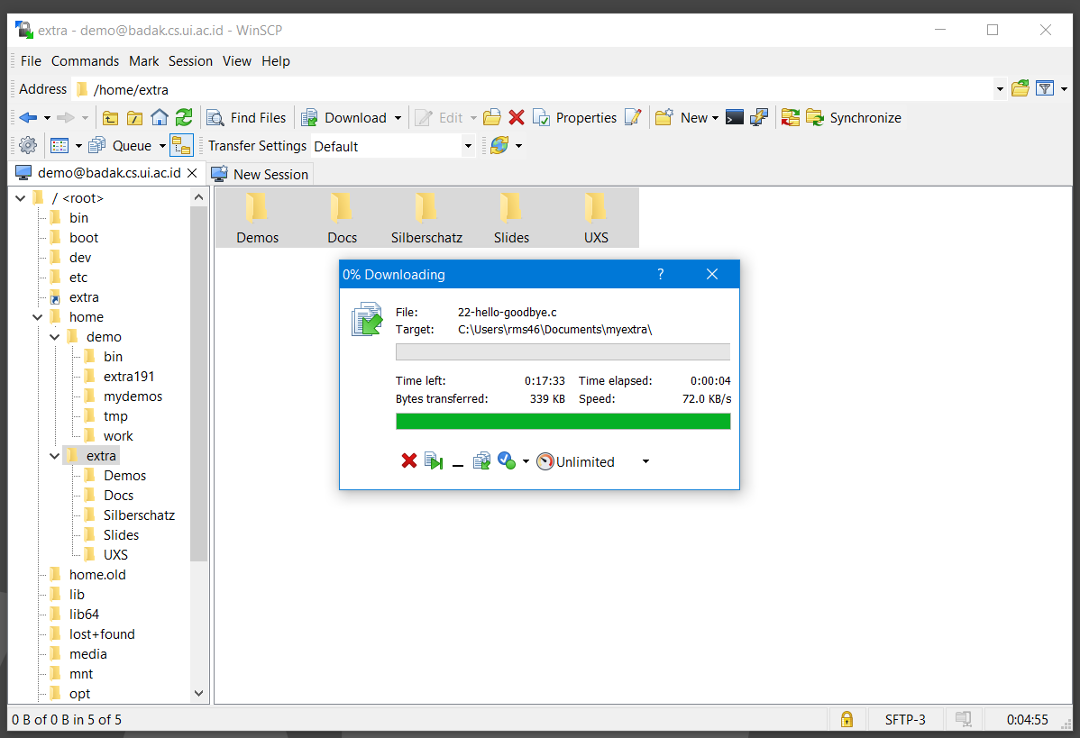Cancel the download with the red X
The height and width of the screenshot is (738, 1080).
tap(409, 461)
